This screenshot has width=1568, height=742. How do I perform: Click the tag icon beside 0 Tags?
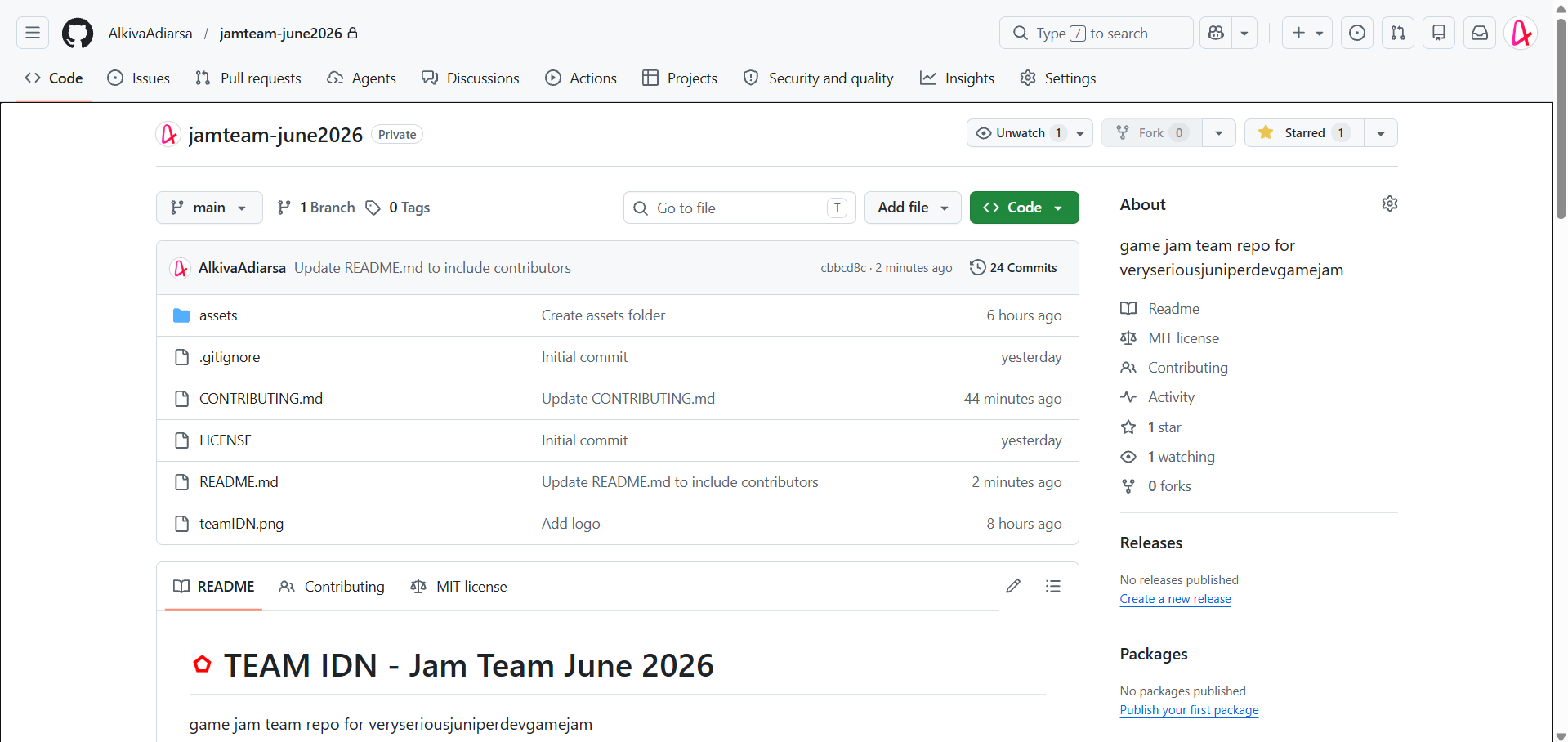[x=373, y=208]
